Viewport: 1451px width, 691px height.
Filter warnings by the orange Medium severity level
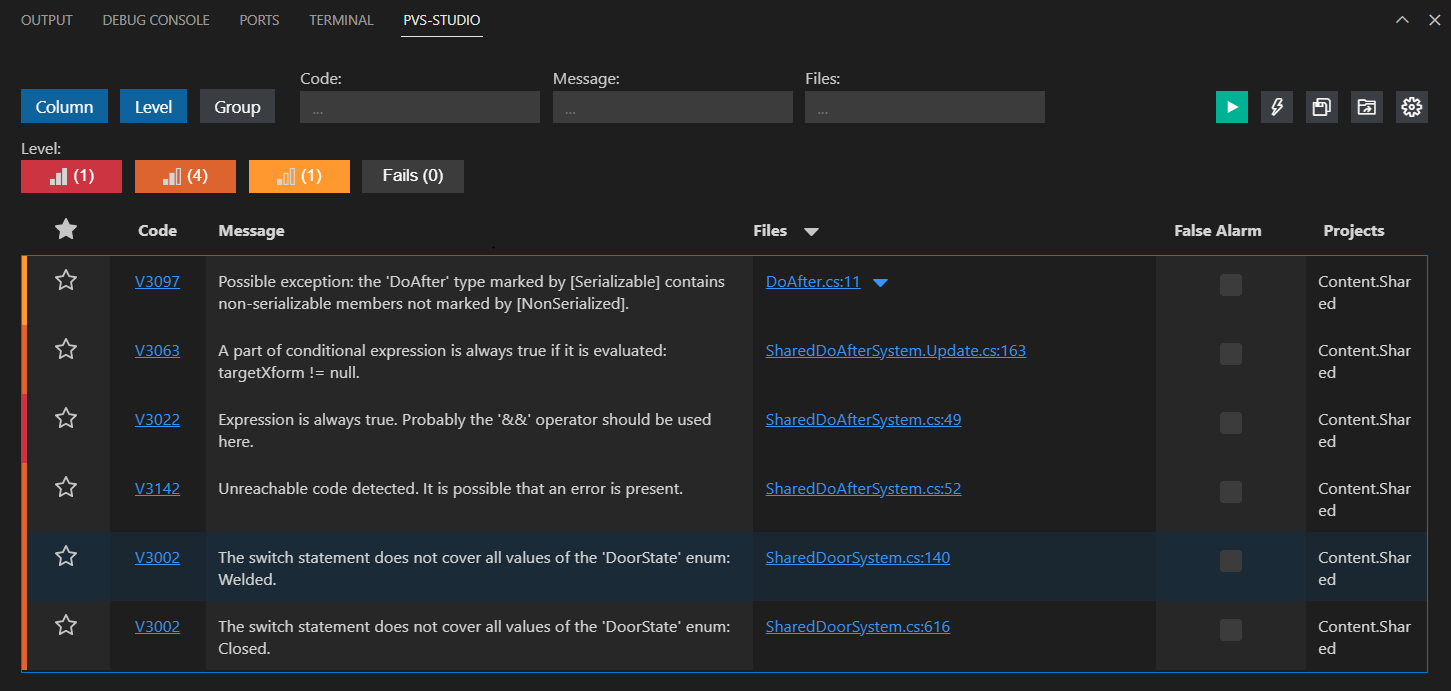pyautogui.click(x=185, y=176)
